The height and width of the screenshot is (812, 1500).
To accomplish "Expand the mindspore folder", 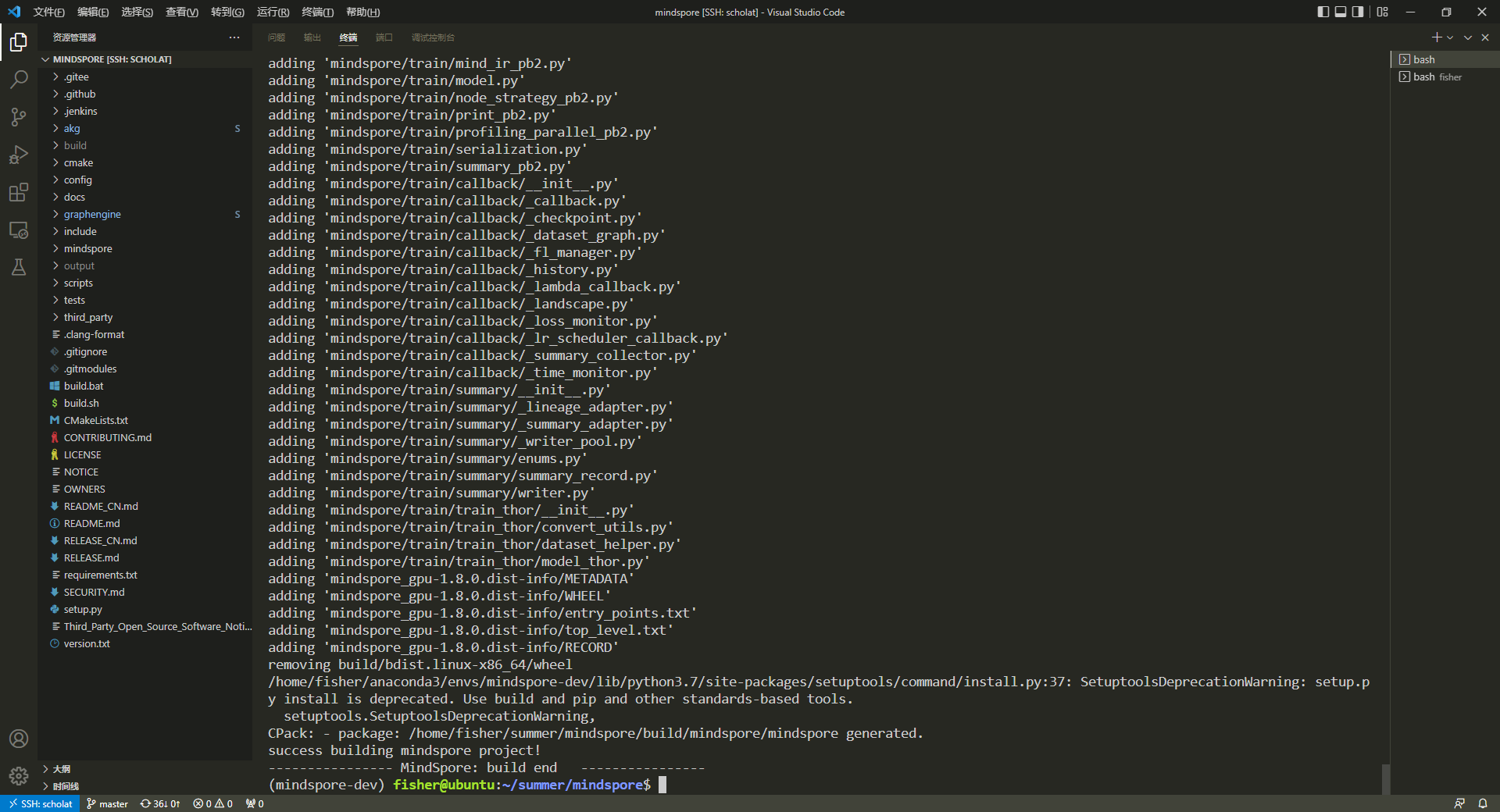I will pos(145,248).
